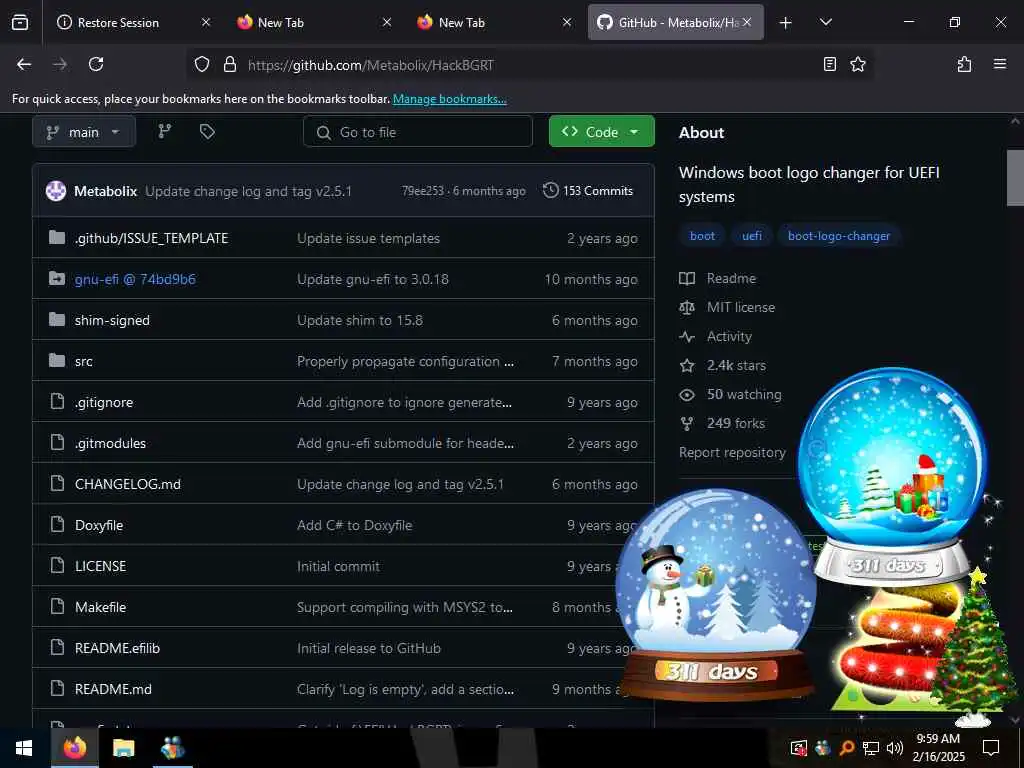The width and height of the screenshot is (1024, 768).
Task: Open the README.md file
Action: (113, 689)
